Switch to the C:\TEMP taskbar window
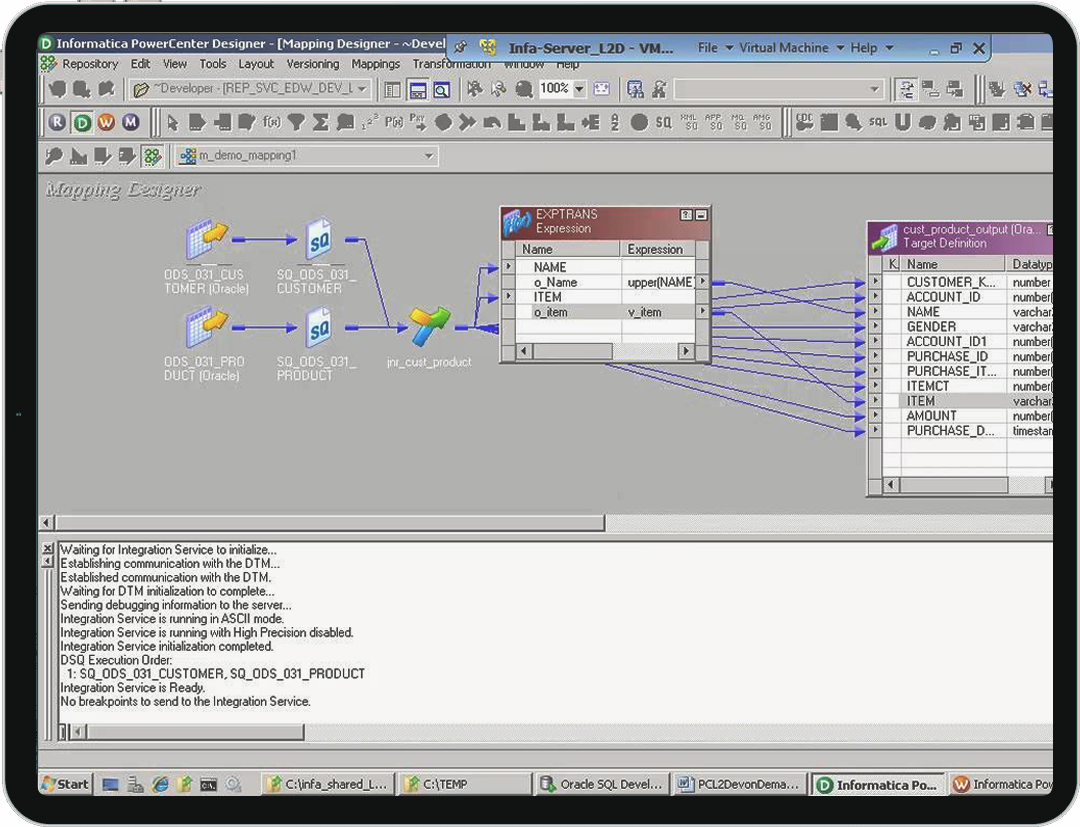Image resolution: width=1080 pixels, height=827 pixels. coord(465,784)
